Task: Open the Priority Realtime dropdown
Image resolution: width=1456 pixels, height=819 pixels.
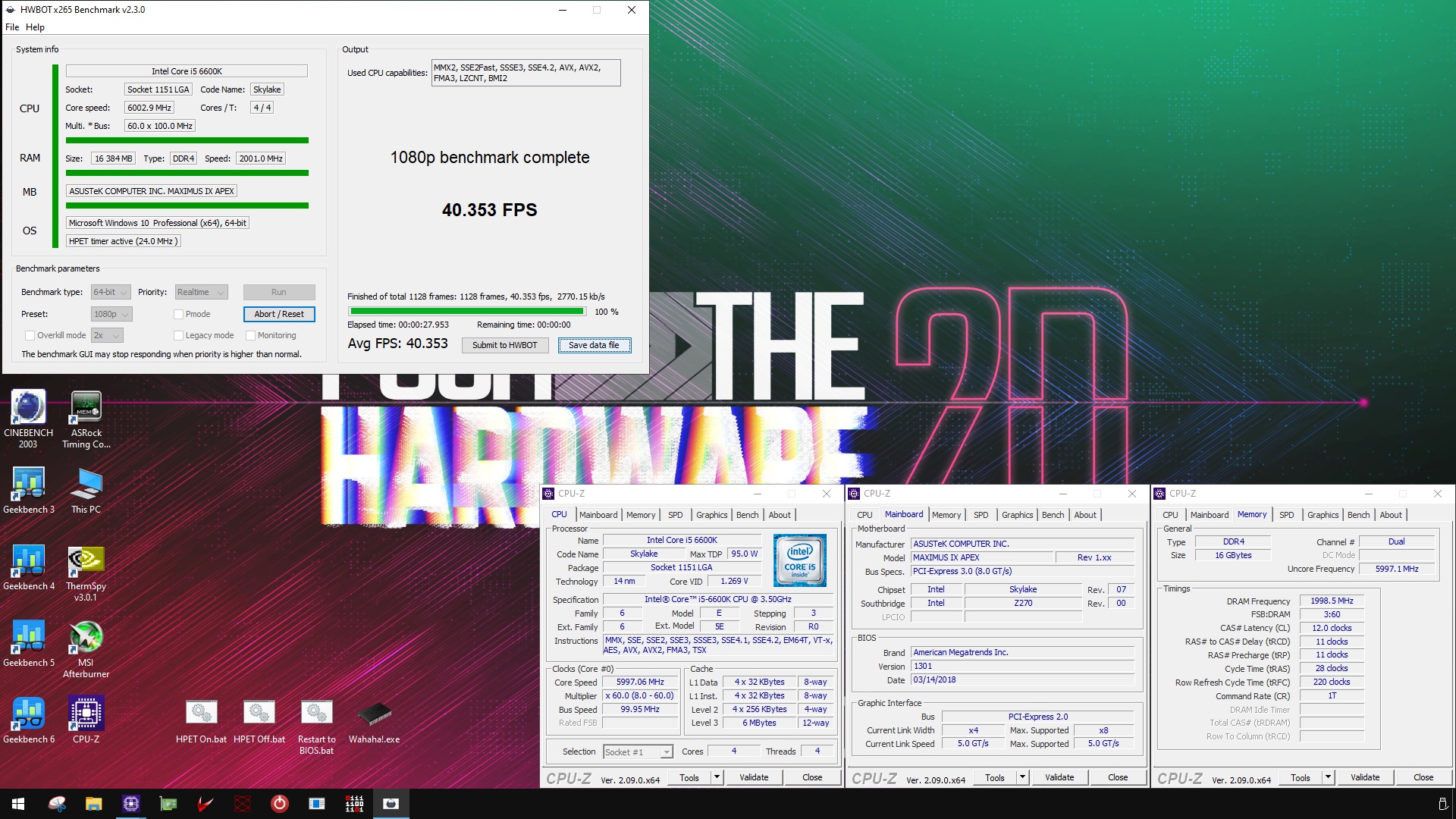Action: [x=201, y=292]
